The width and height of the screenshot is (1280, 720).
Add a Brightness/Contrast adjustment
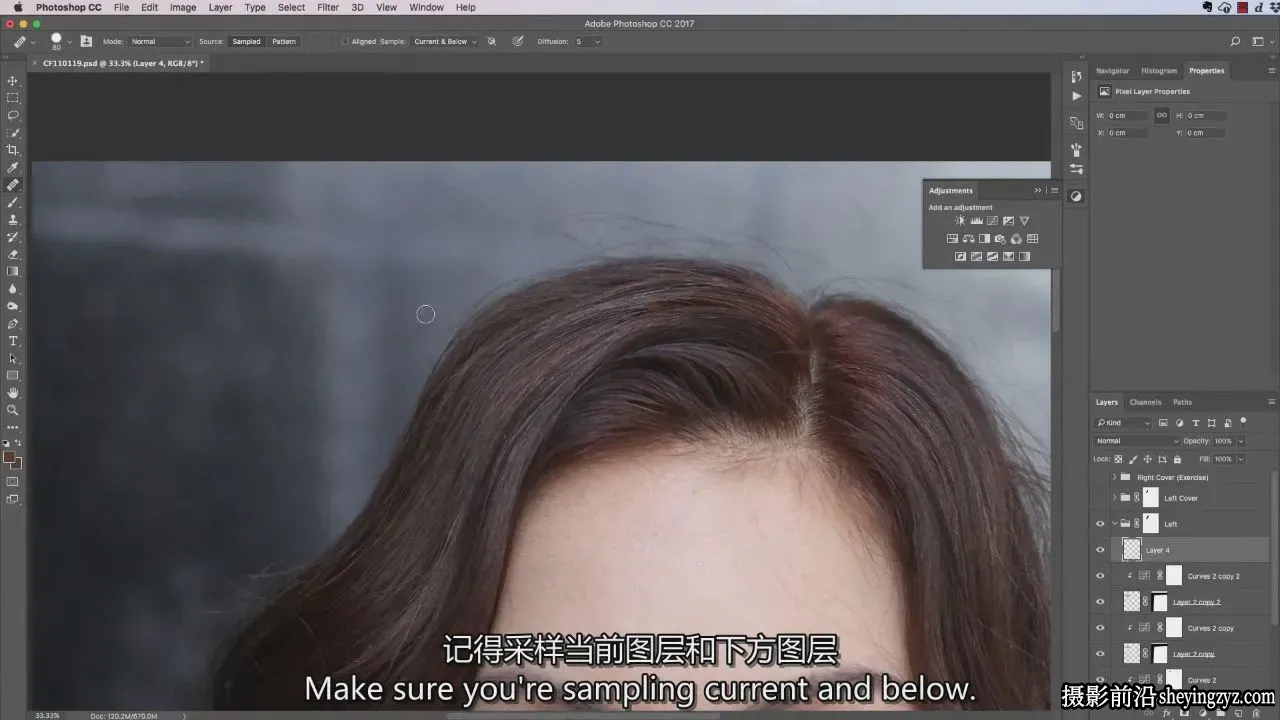tap(960, 221)
